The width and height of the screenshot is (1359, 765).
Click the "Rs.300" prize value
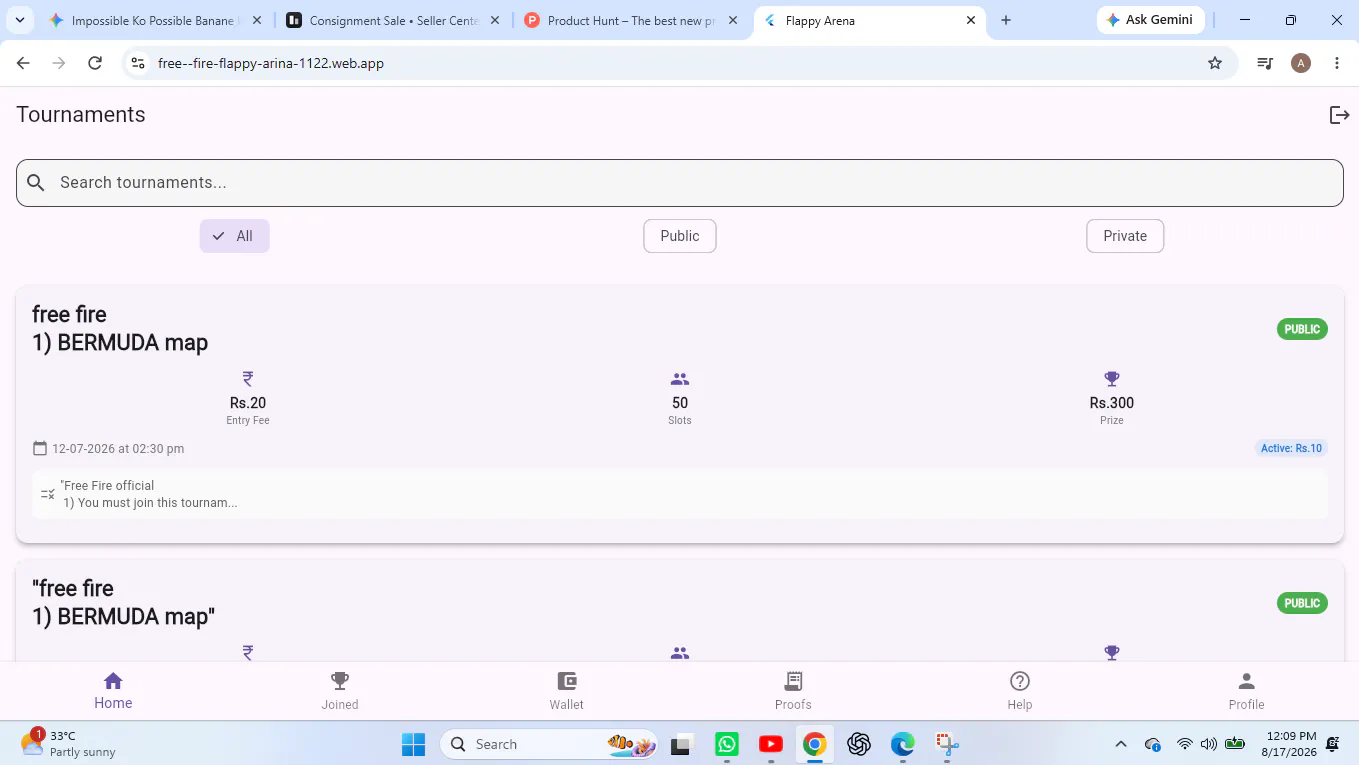click(1112, 403)
